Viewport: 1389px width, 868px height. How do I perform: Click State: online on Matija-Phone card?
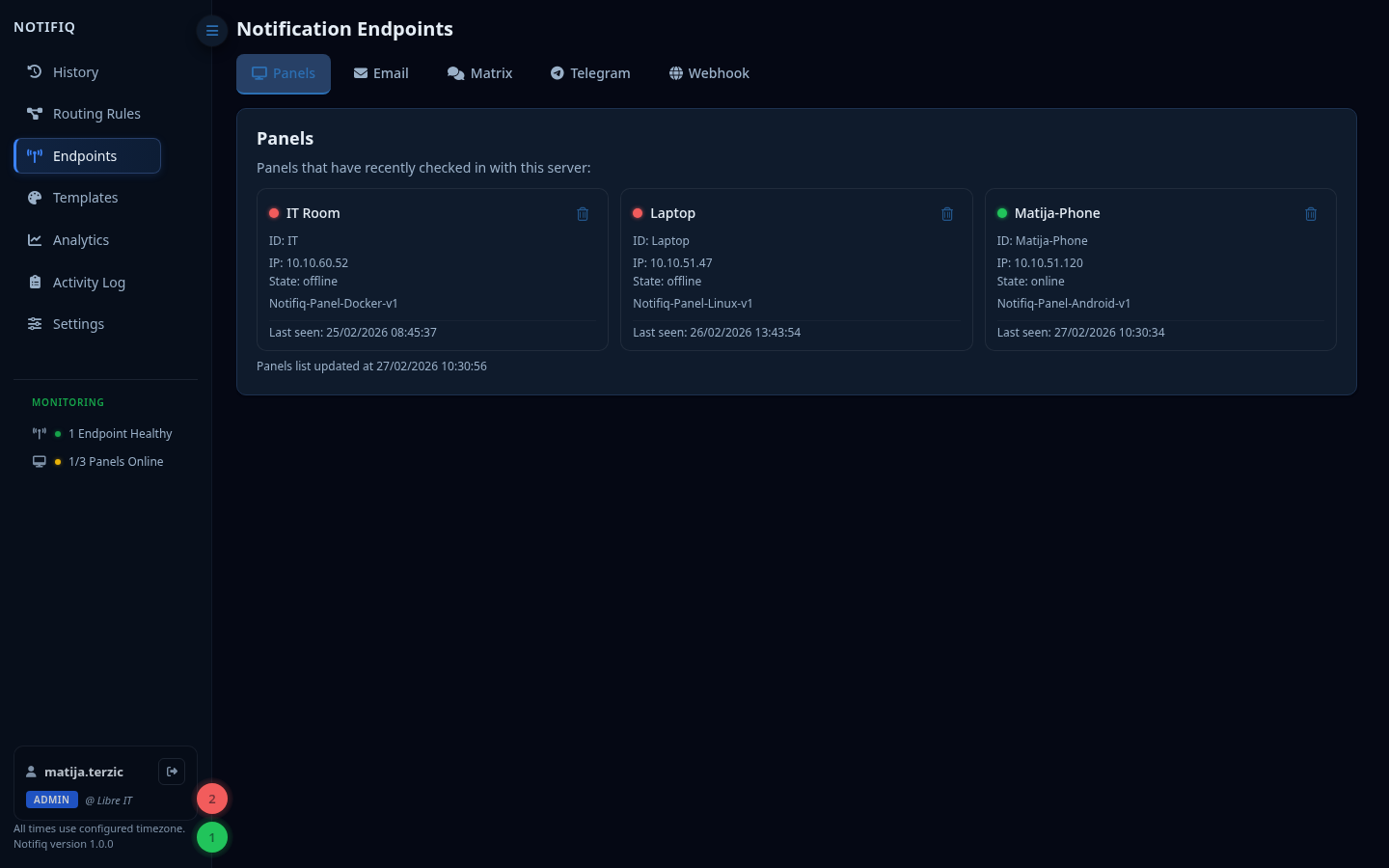tap(1030, 282)
